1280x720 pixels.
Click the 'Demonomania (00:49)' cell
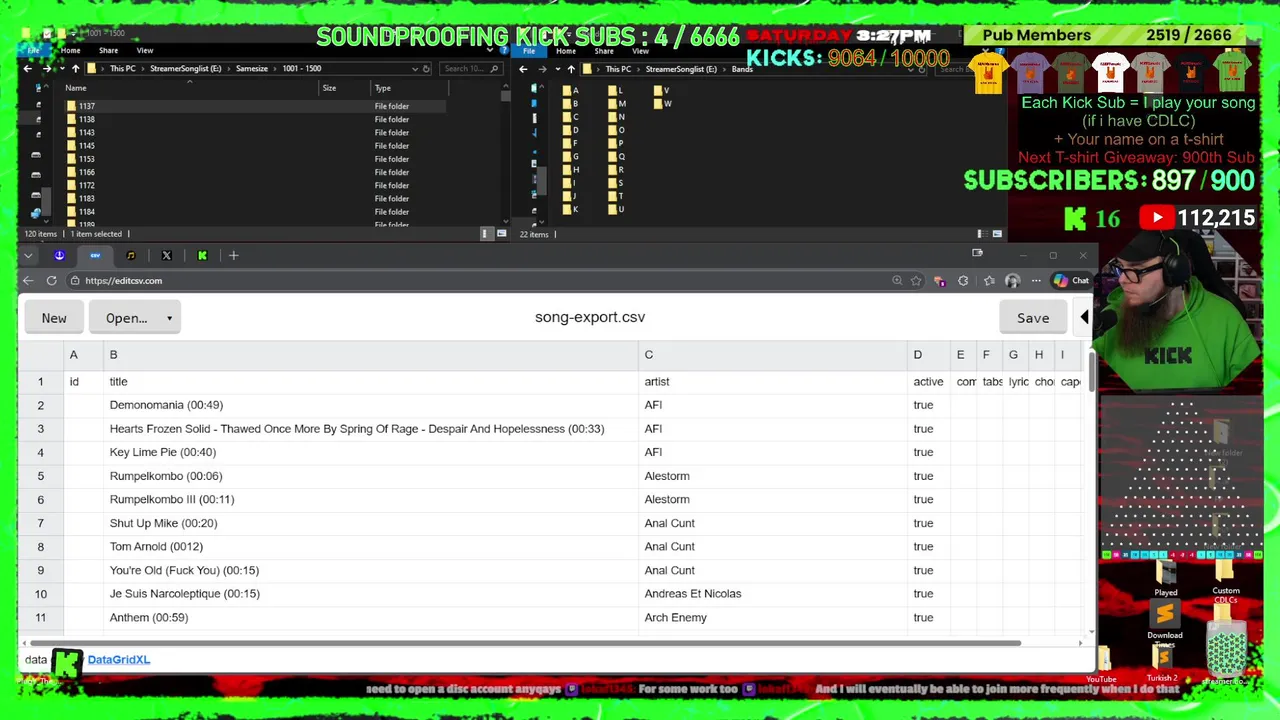click(371, 405)
